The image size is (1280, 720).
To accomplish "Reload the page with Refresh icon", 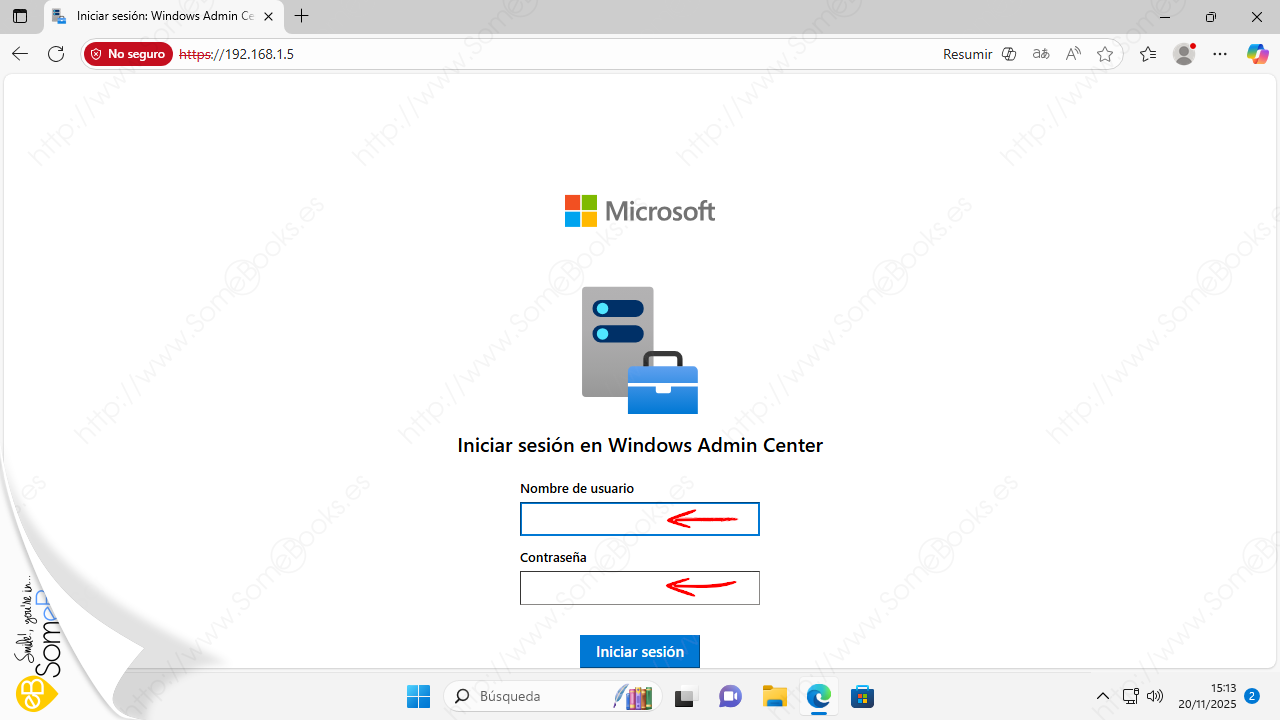I will [56, 54].
